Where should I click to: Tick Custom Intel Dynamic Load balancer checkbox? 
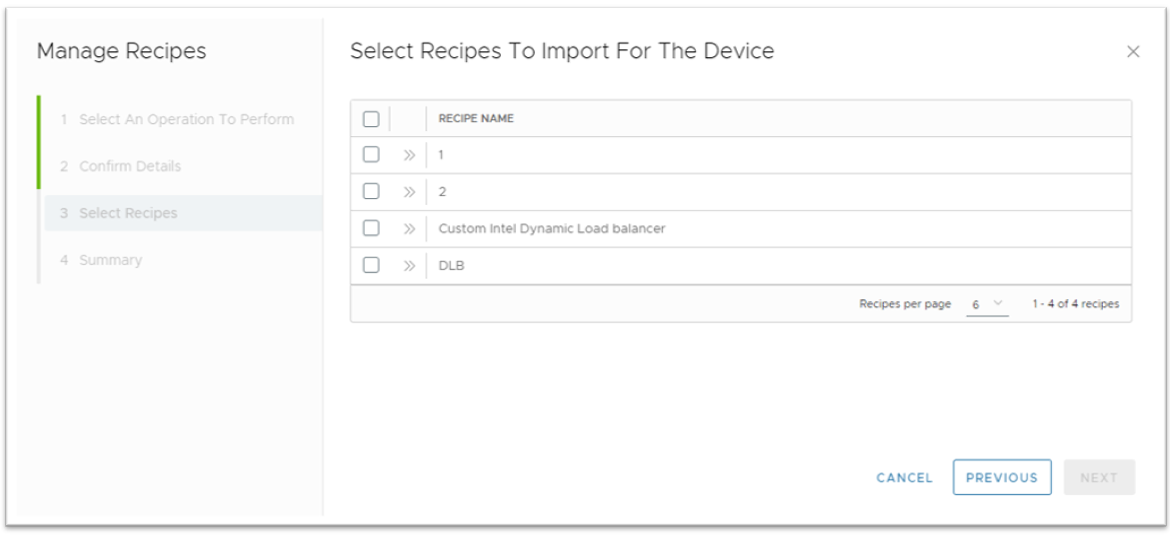tap(371, 228)
